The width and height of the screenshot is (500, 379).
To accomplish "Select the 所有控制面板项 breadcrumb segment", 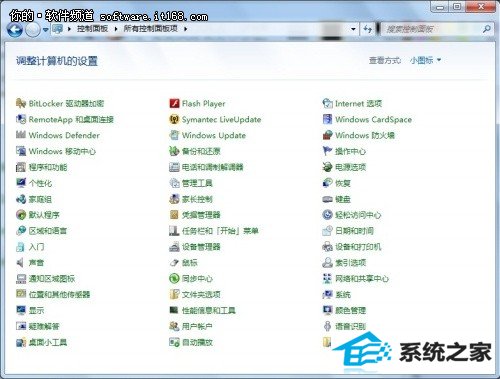I will [x=151, y=29].
